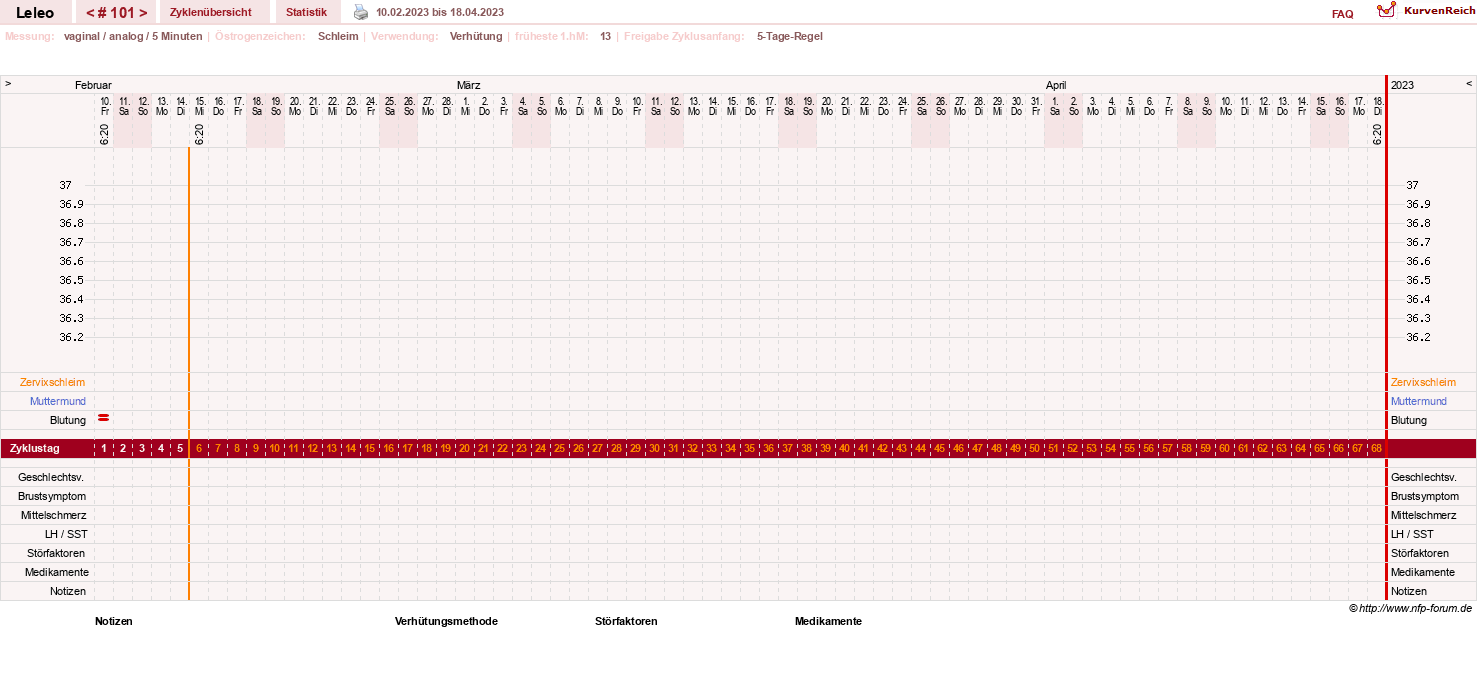Click the Verwendung value Verhütung
This screenshot has width=1477, height=700.
click(476, 36)
